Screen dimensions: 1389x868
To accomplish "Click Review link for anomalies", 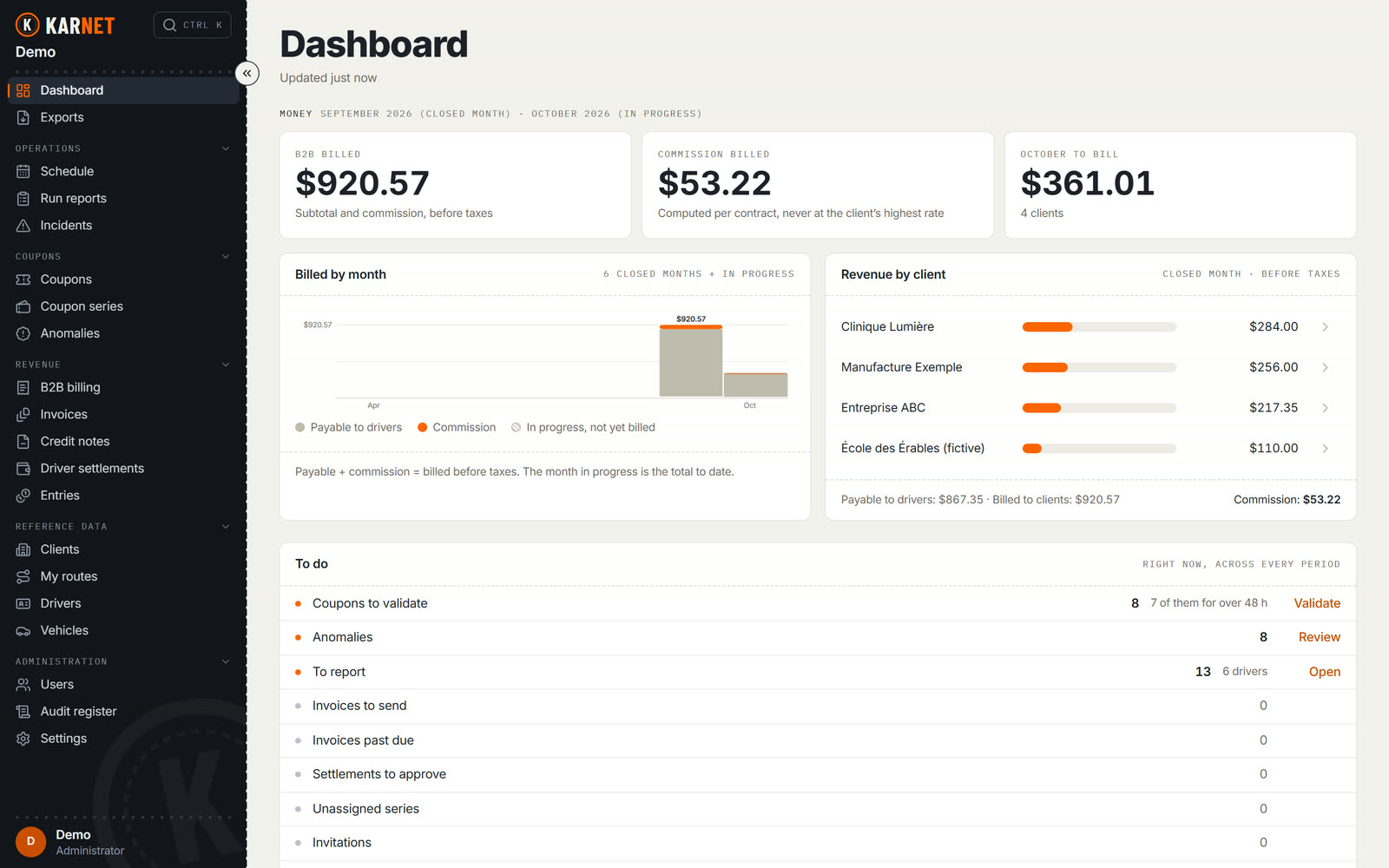I will point(1320,637).
